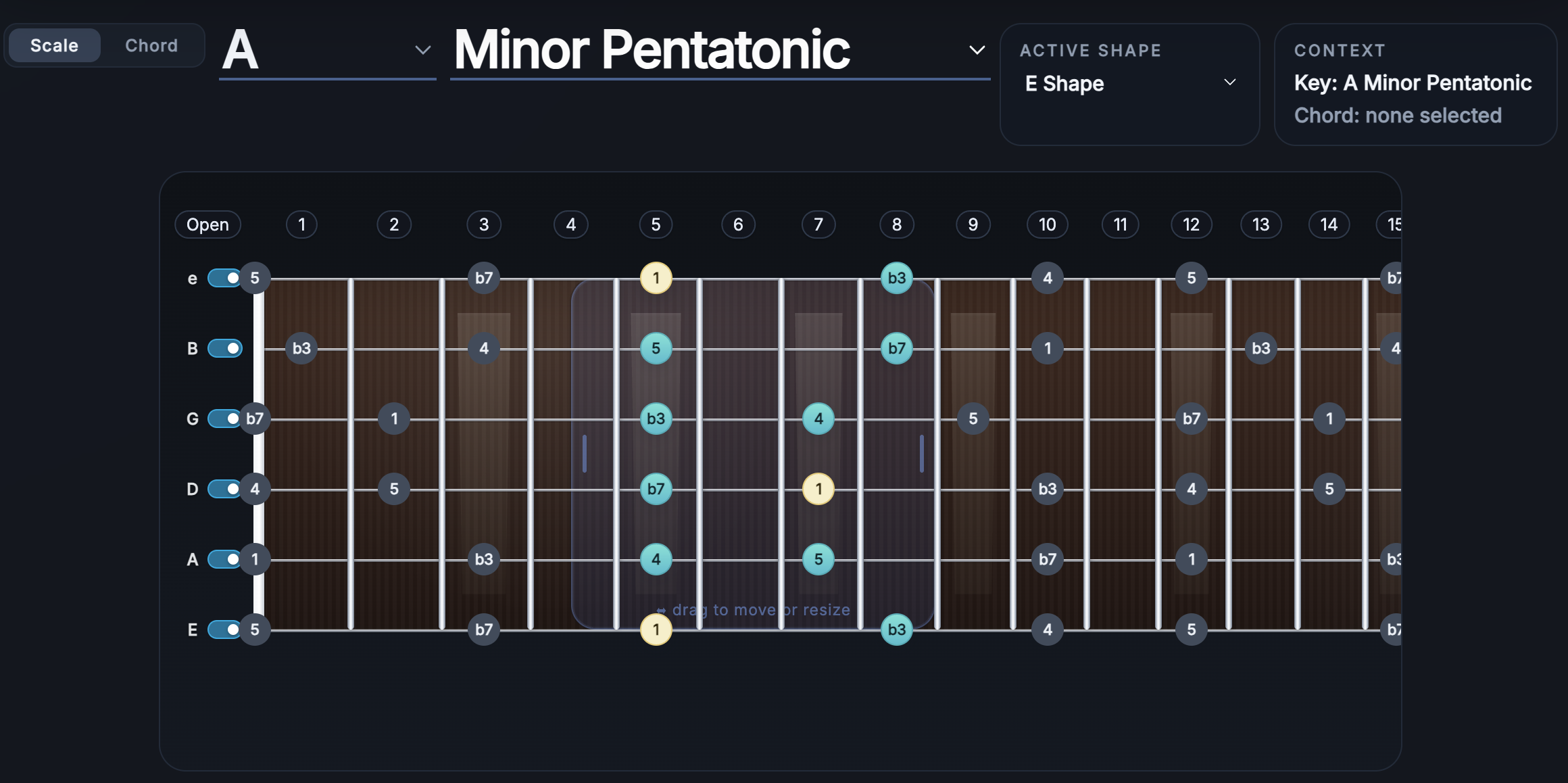Select b7 note on A string fret 10

click(x=1048, y=559)
